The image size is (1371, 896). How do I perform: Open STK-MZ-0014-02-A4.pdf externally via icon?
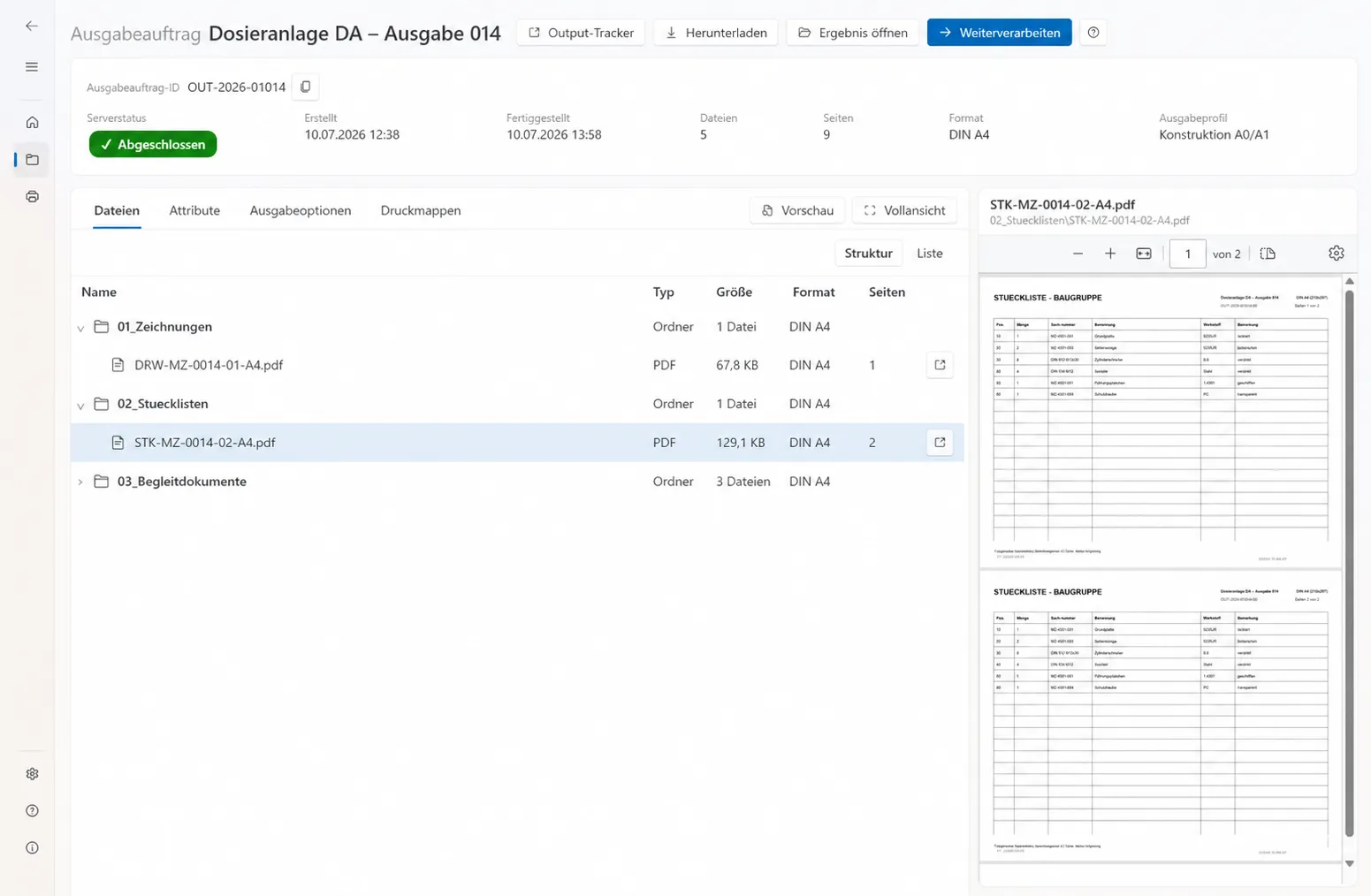tap(940, 443)
